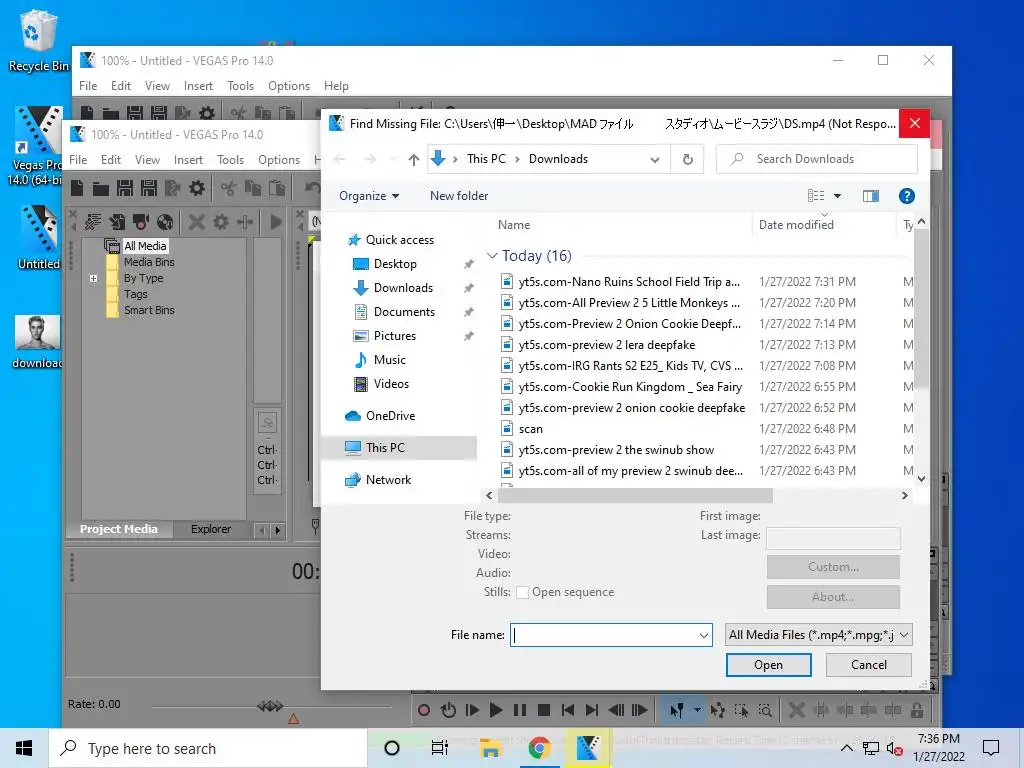Click New folder in the file dialog
This screenshot has height=768, width=1024.
click(x=458, y=196)
